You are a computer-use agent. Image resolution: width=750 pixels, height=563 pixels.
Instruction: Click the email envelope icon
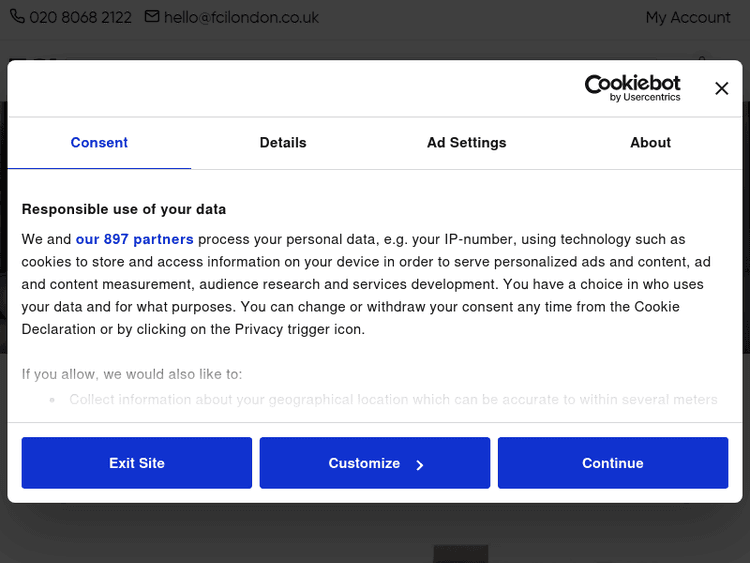pos(152,17)
